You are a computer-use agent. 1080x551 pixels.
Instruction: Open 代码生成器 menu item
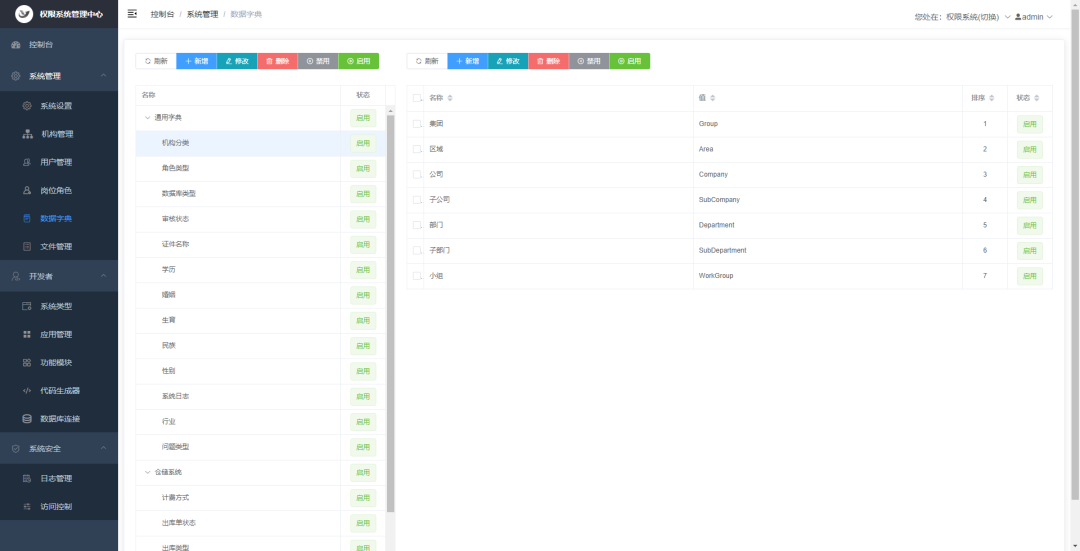(x=59, y=391)
